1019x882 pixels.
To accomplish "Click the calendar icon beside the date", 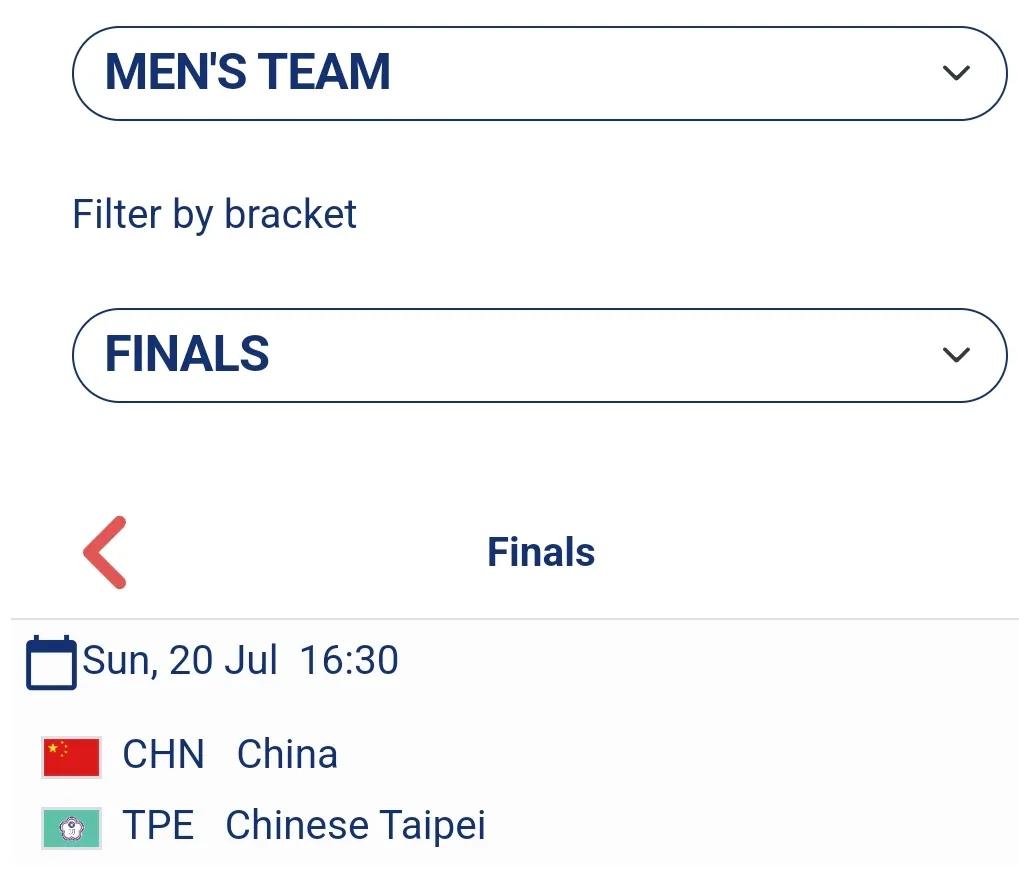I will coord(51,662).
